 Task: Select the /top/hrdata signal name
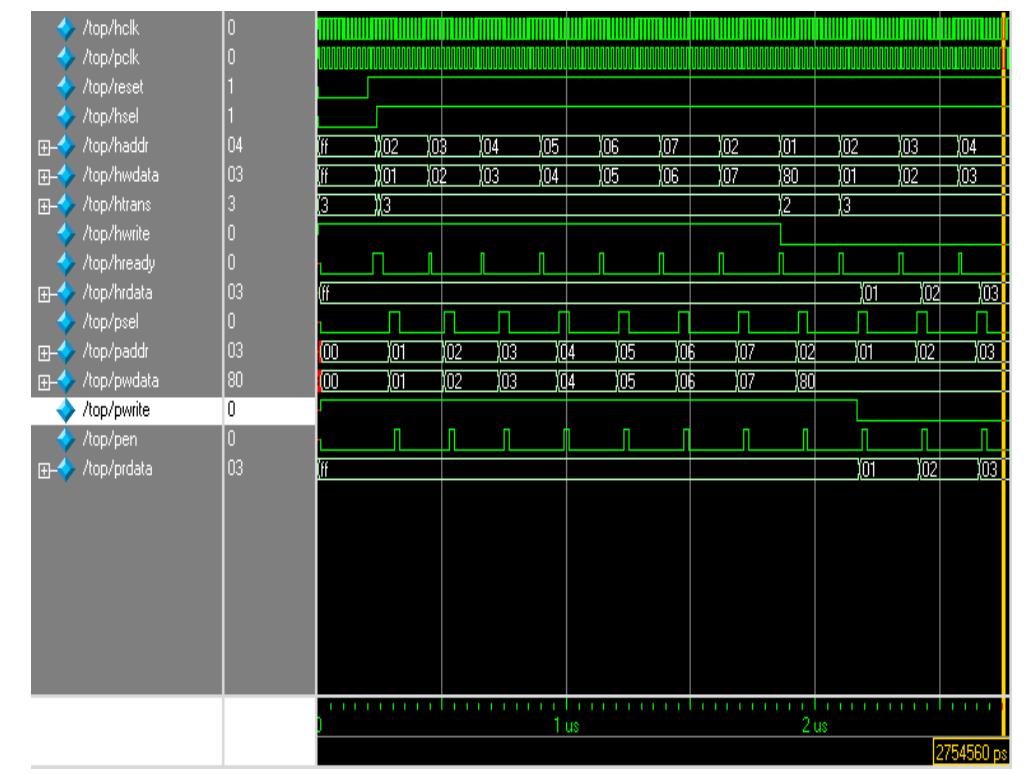(117, 293)
